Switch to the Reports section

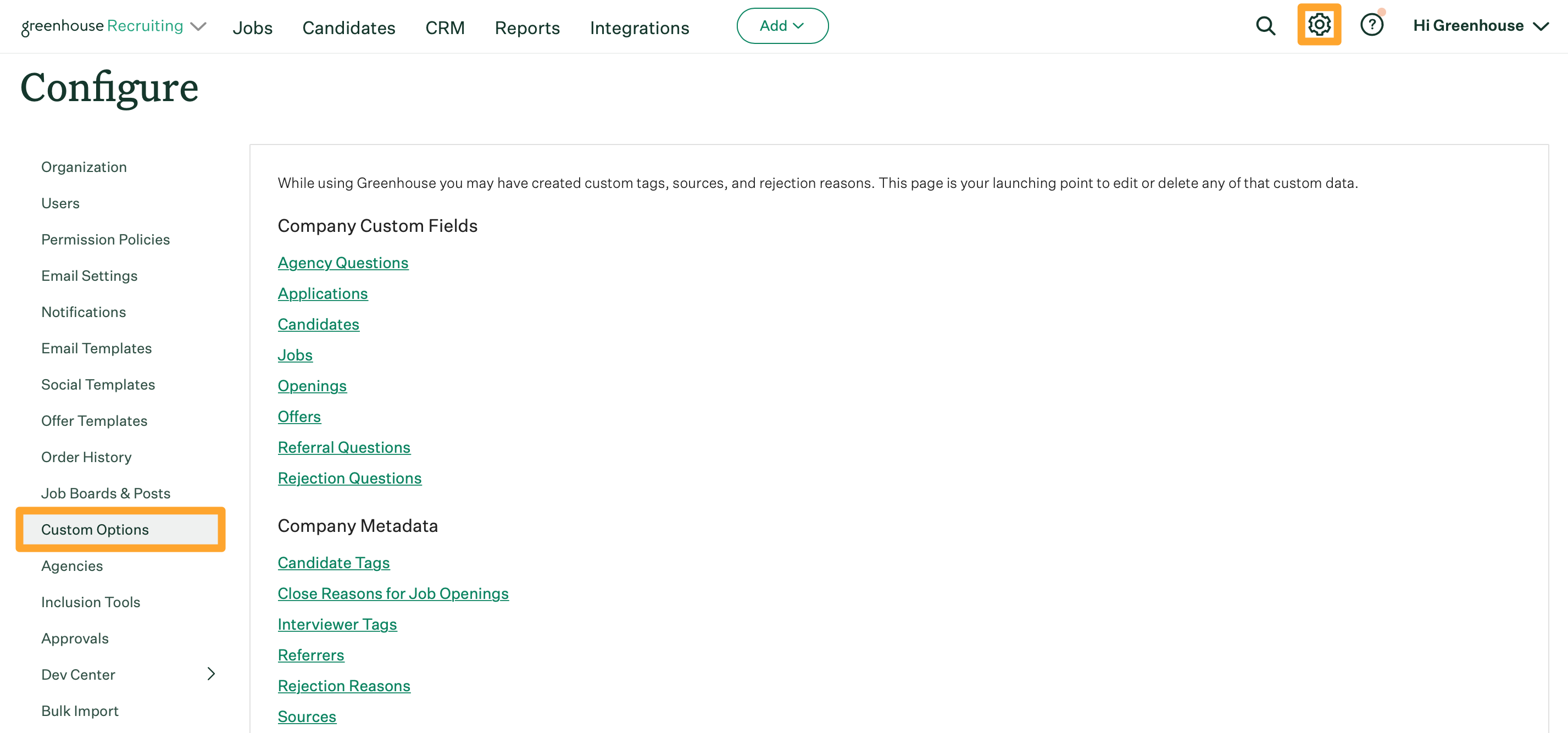point(527,27)
